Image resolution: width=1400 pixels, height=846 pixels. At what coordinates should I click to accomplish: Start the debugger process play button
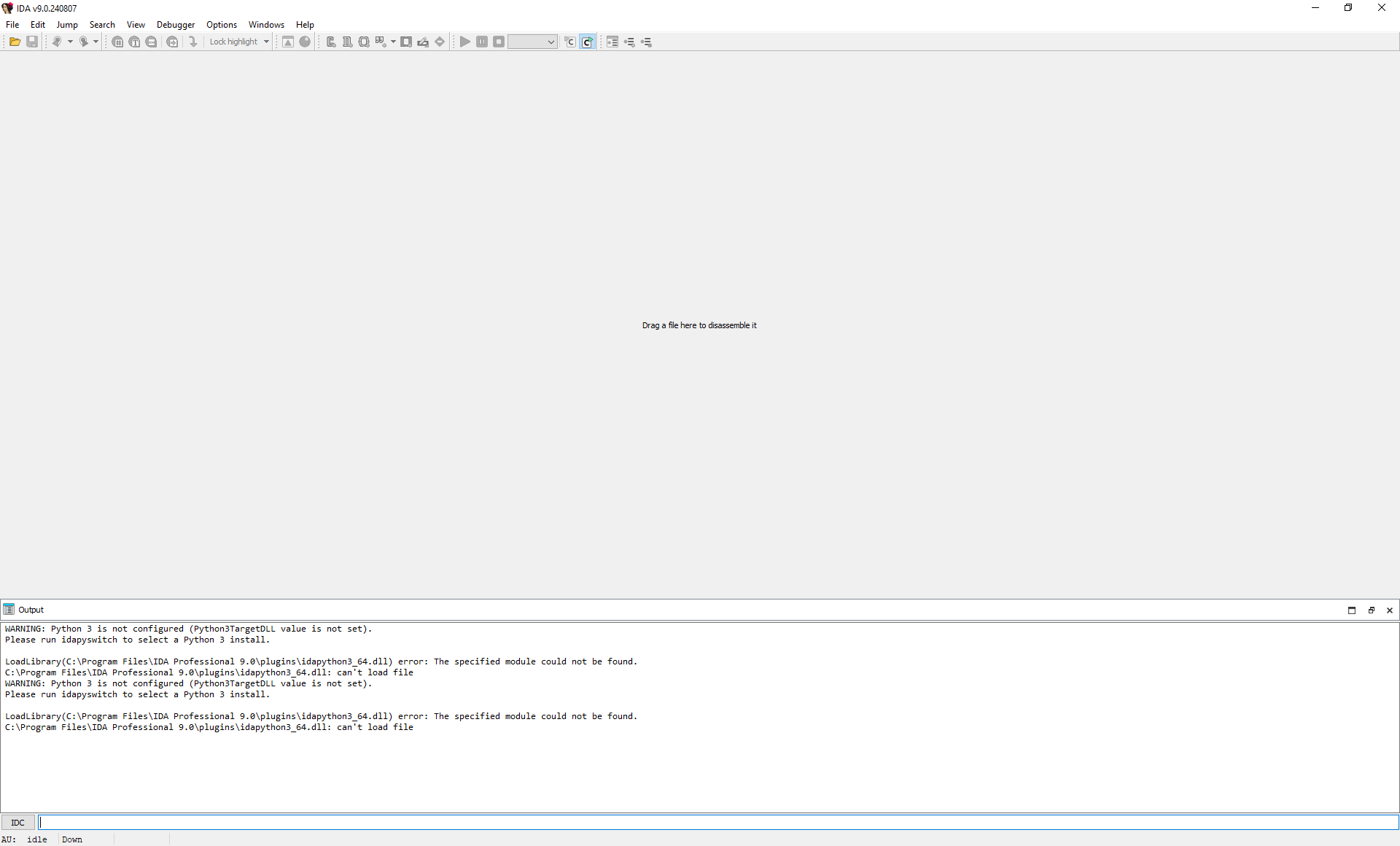click(465, 42)
